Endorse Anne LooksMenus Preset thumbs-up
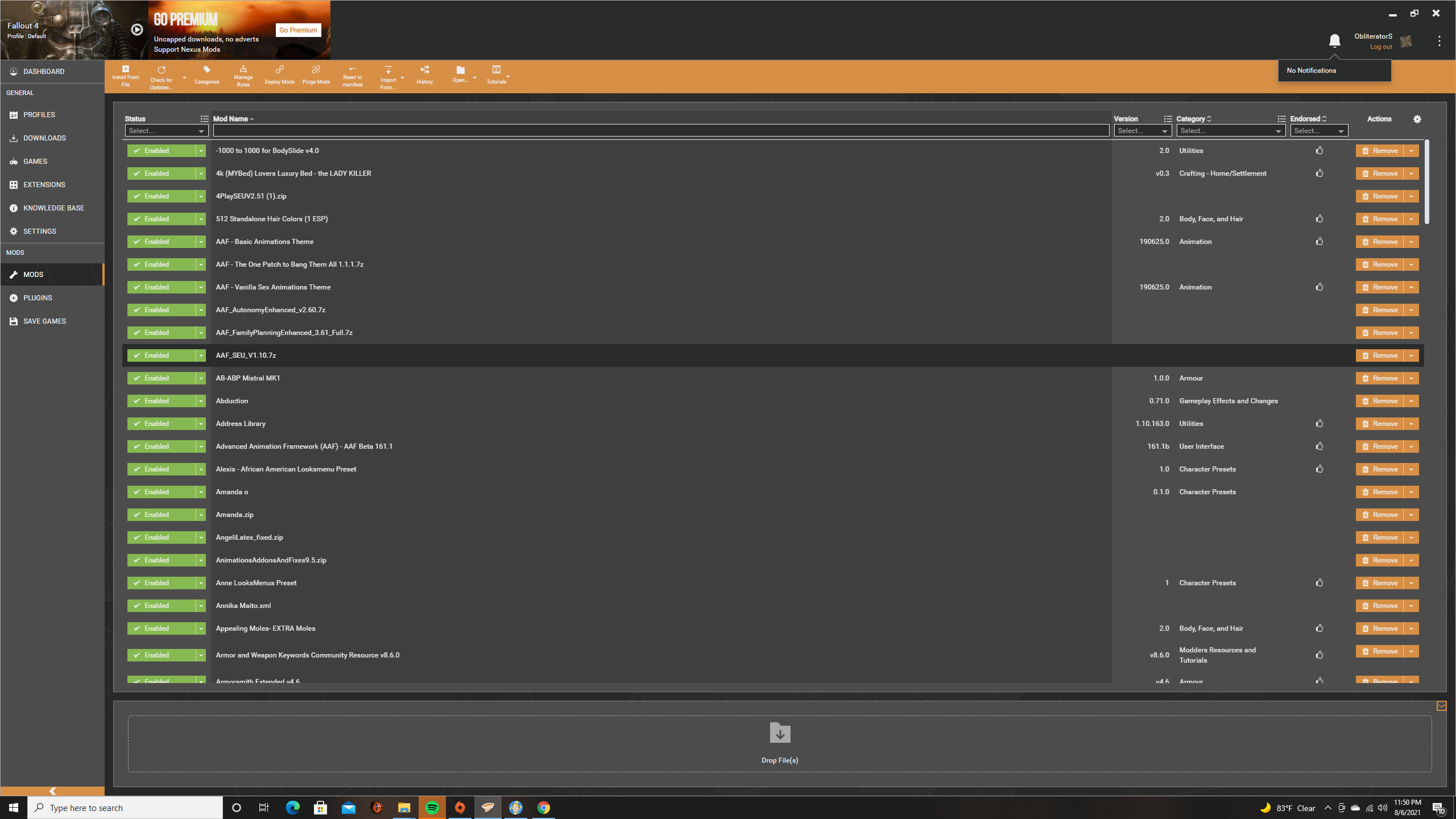 (x=1319, y=582)
